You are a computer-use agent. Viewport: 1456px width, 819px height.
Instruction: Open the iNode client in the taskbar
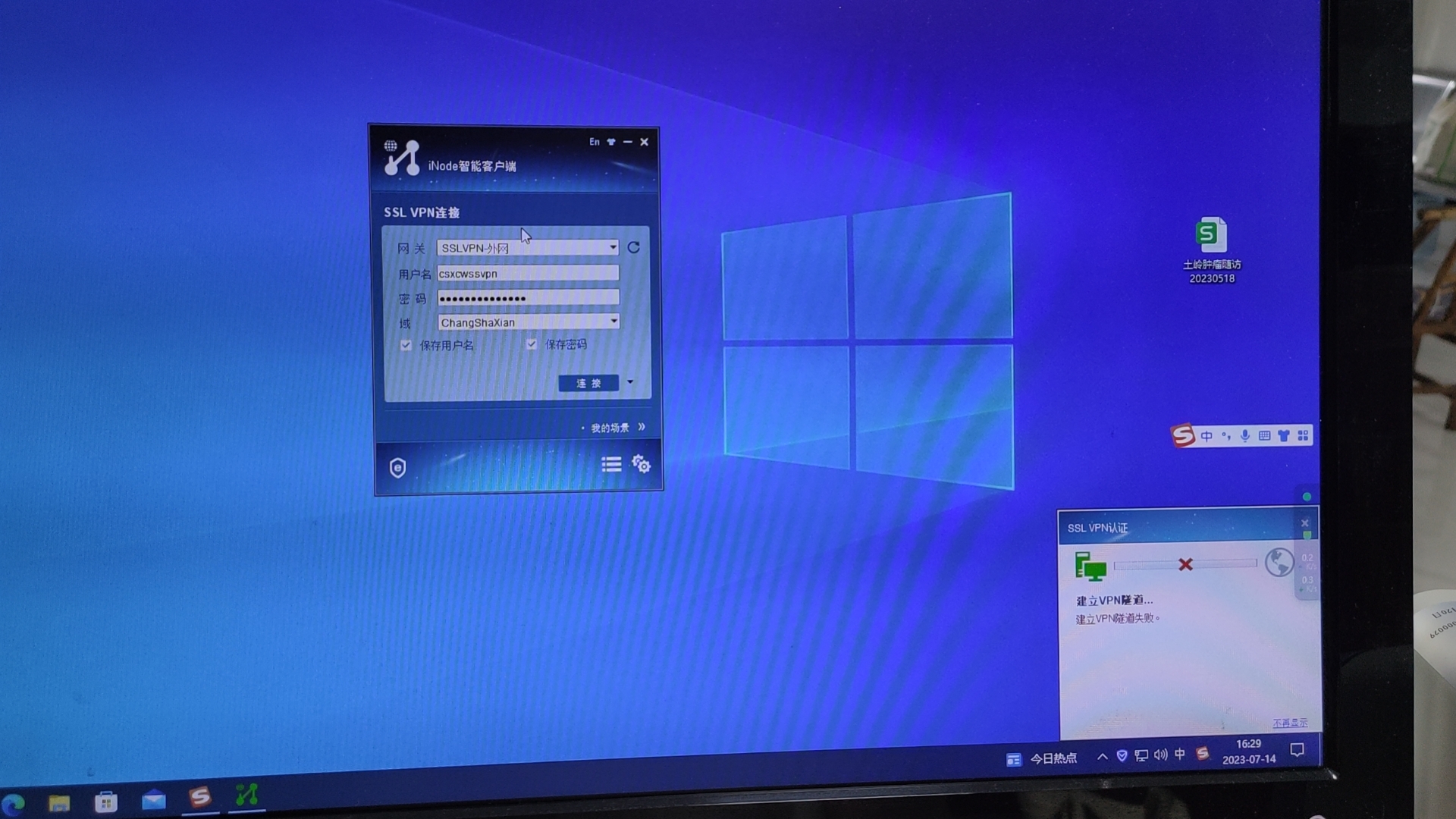(246, 795)
